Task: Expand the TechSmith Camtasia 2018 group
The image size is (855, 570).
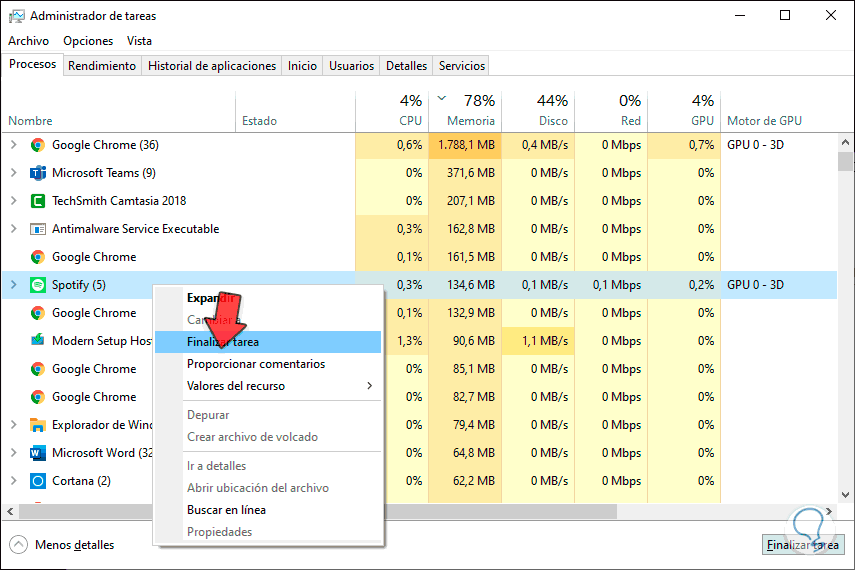Action: pos(14,201)
